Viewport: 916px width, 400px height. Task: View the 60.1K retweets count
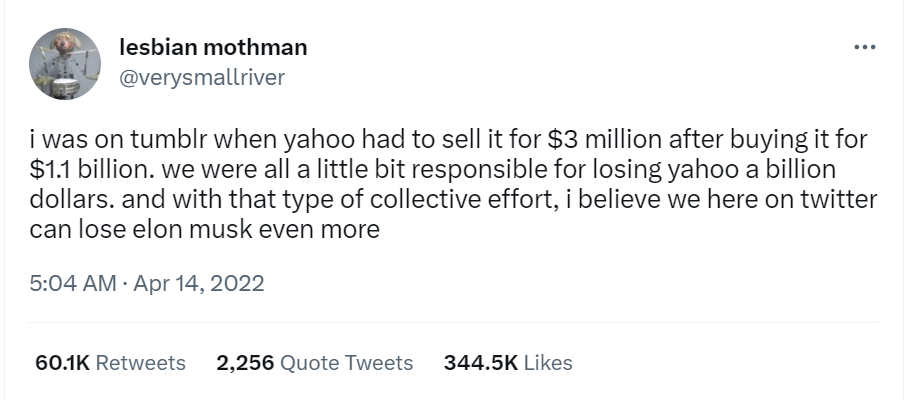pyautogui.click(x=62, y=362)
